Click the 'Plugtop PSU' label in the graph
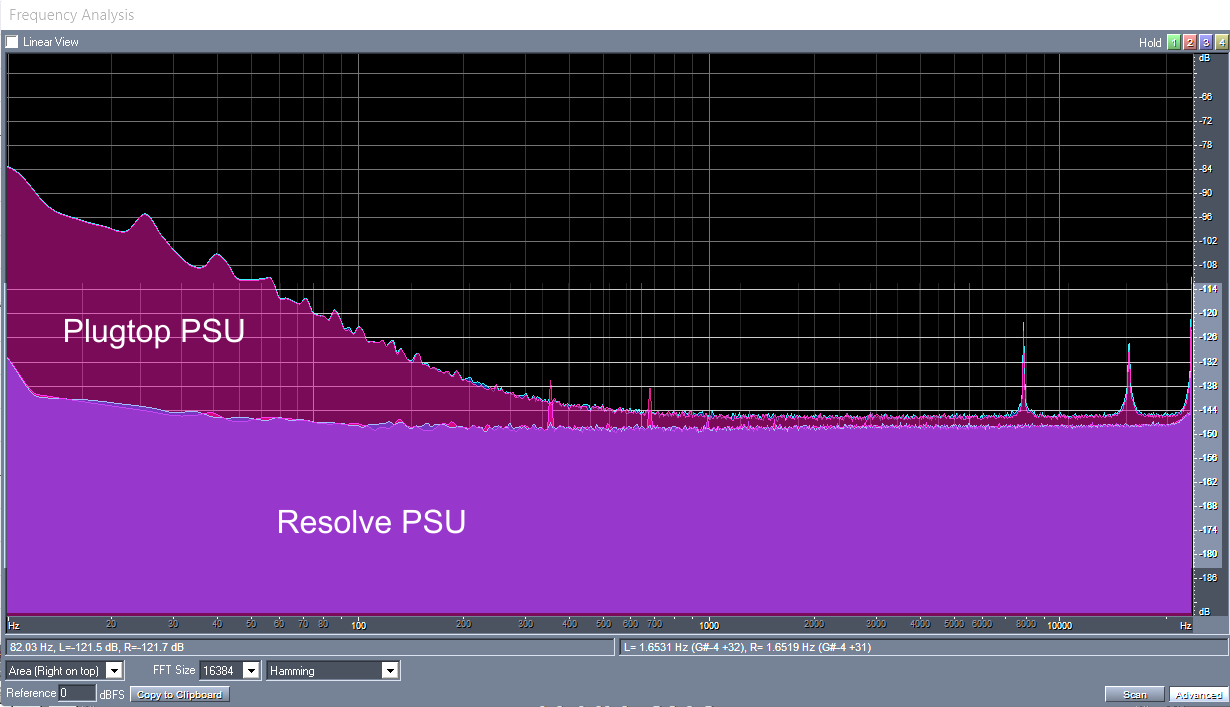1230x707 pixels. tap(154, 331)
